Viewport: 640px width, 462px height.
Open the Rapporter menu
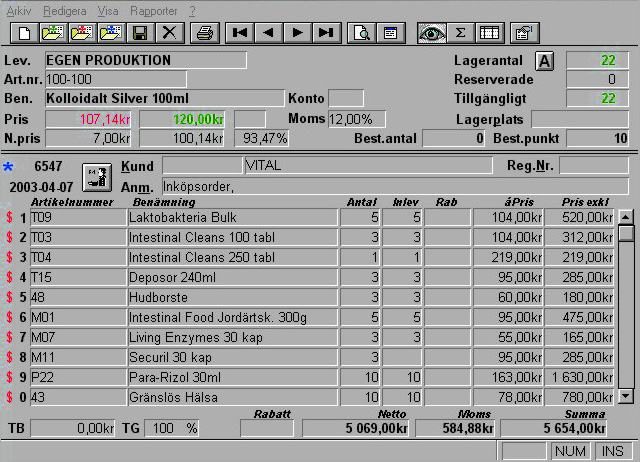point(153,10)
